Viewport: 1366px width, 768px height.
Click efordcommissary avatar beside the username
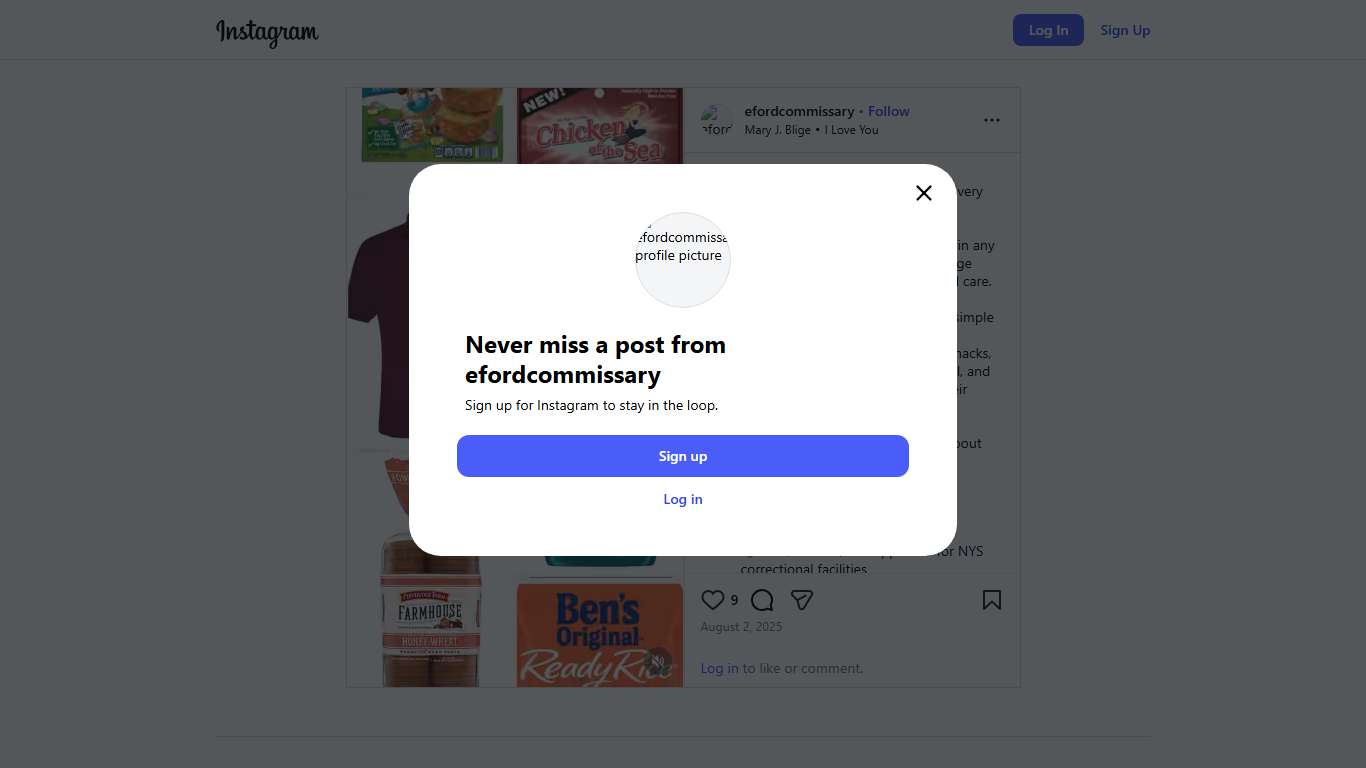[x=717, y=120]
